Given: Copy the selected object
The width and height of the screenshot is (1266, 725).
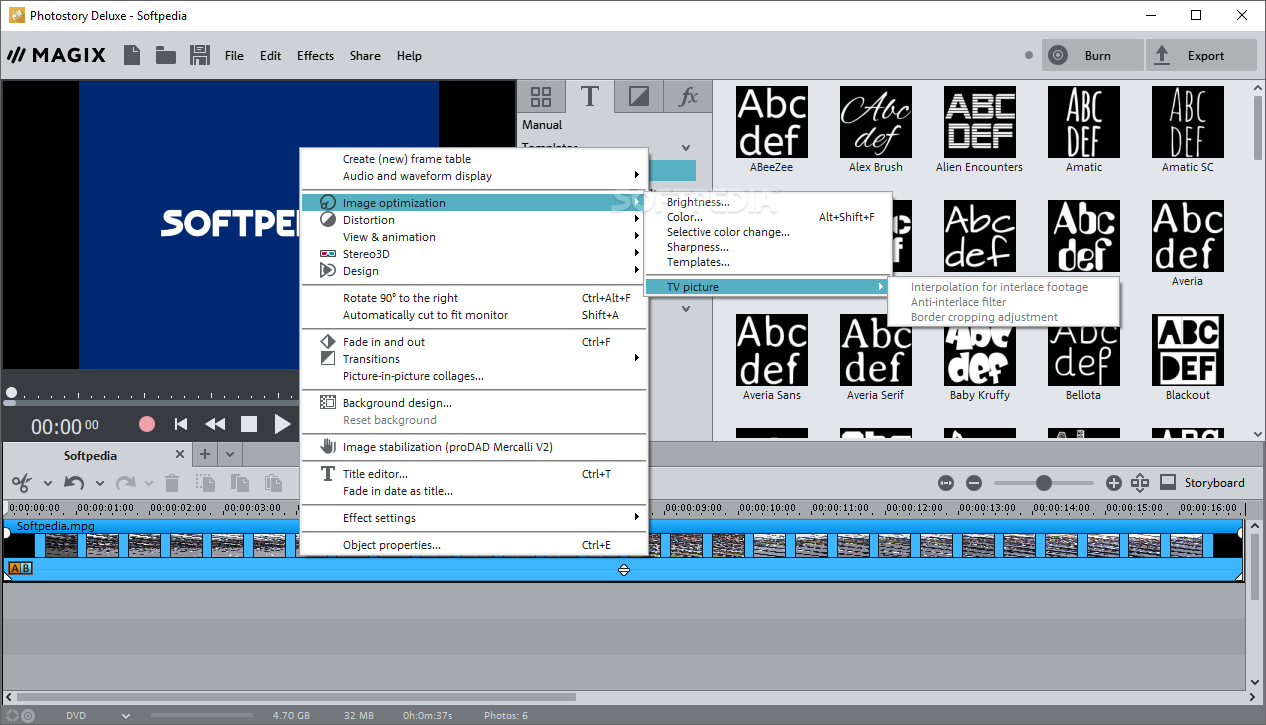Looking at the screenshot, I should (240, 483).
